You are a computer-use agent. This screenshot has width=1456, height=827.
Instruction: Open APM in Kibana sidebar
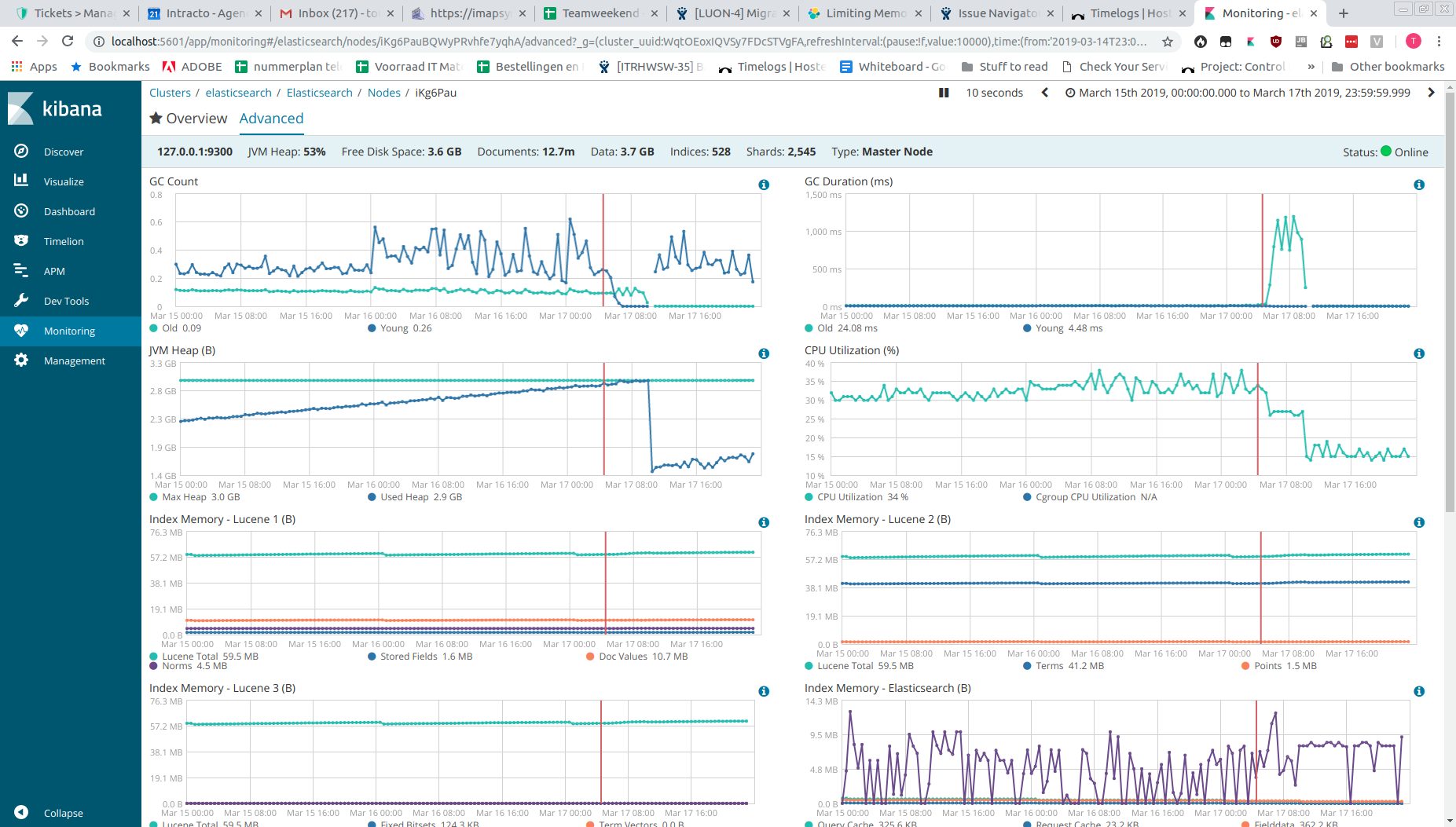coord(54,271)
